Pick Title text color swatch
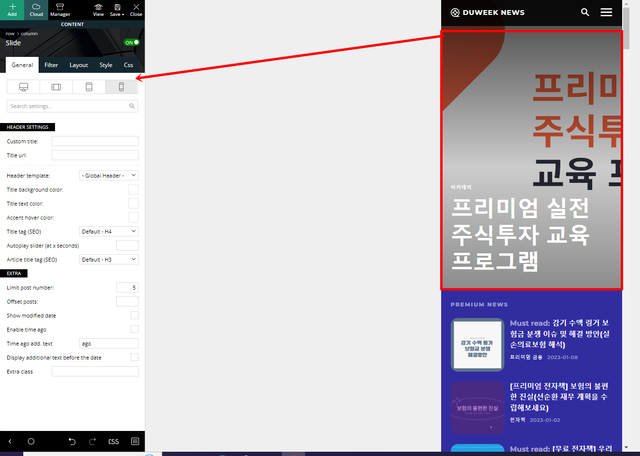Viewport: 640px width, 456px height. [x=133, y=203]
